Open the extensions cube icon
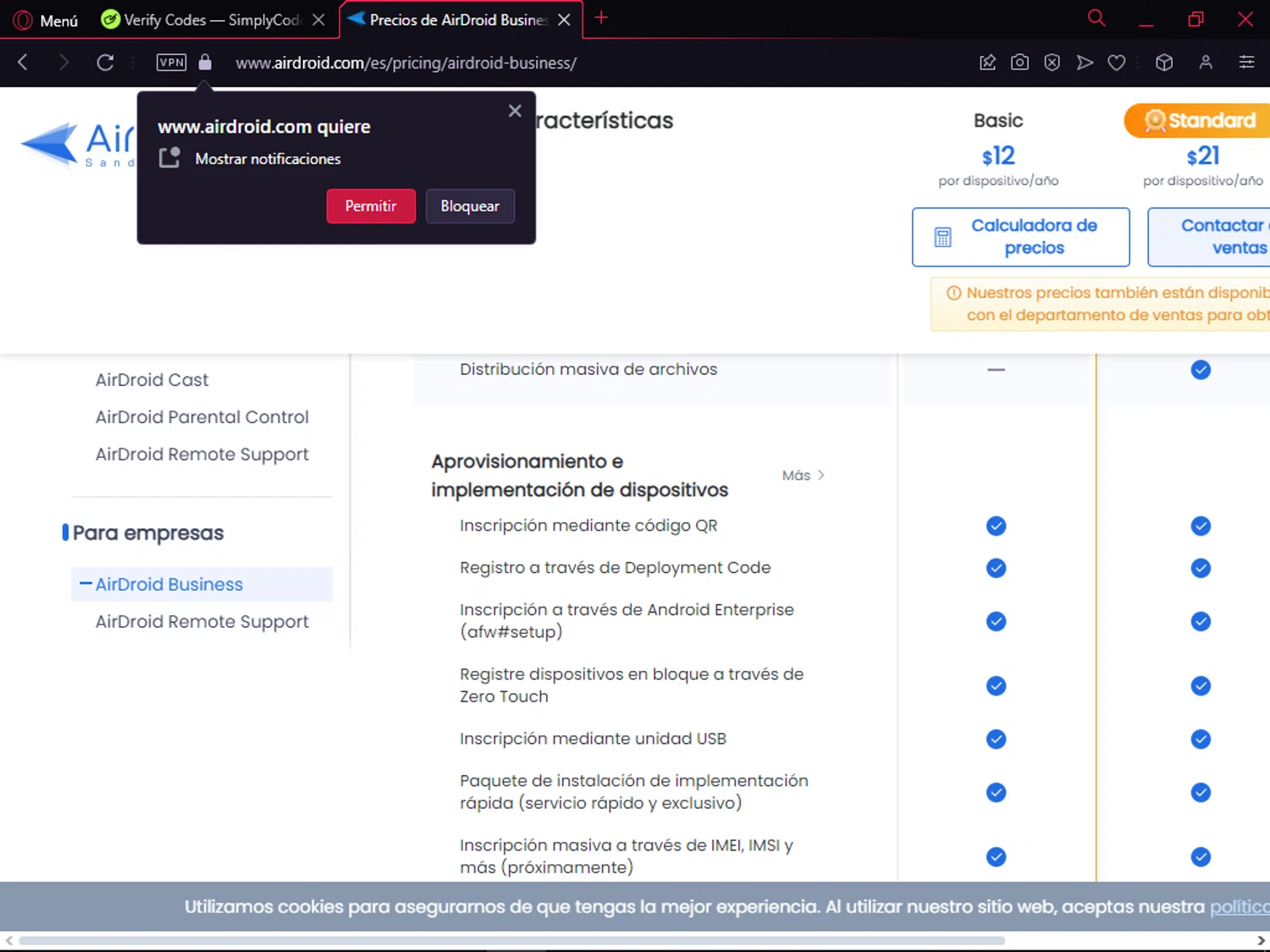Screen dimensions: 1270x952 click(x=1164, y=63)
